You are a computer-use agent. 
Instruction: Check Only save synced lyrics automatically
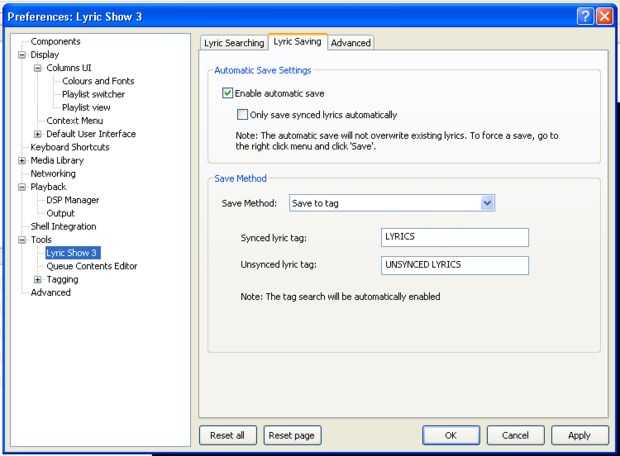point(242,115)
